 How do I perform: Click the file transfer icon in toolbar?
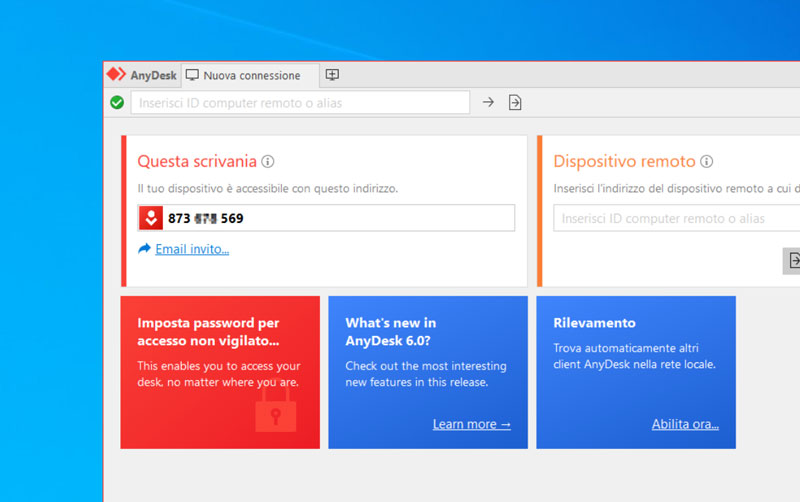coord(515,103)
